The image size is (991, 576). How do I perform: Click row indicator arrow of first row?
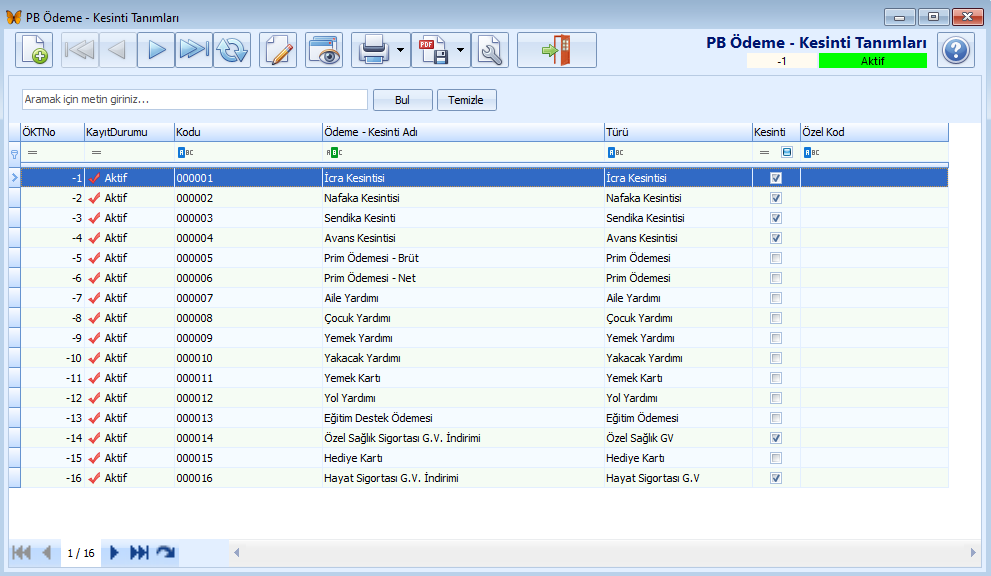[x=14, y=178]
